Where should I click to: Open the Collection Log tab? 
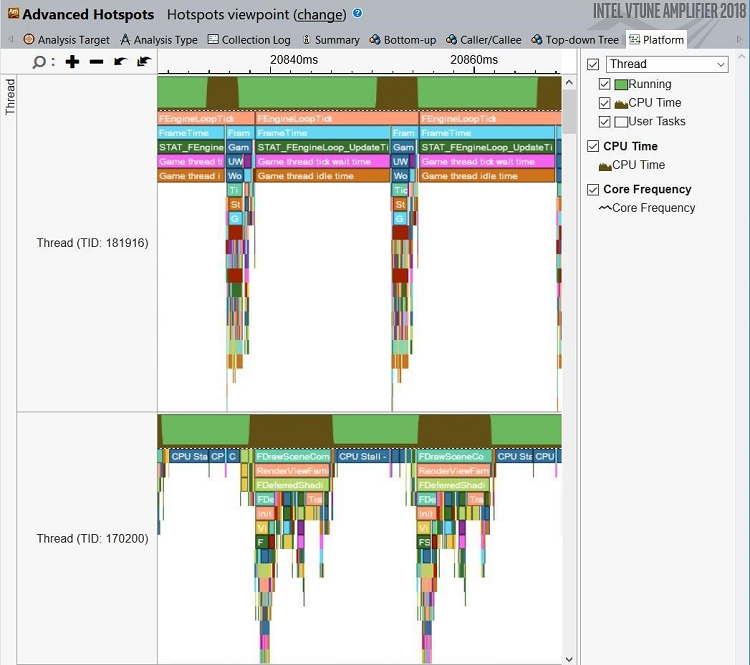pyautogui.click(x=249, y=40)
